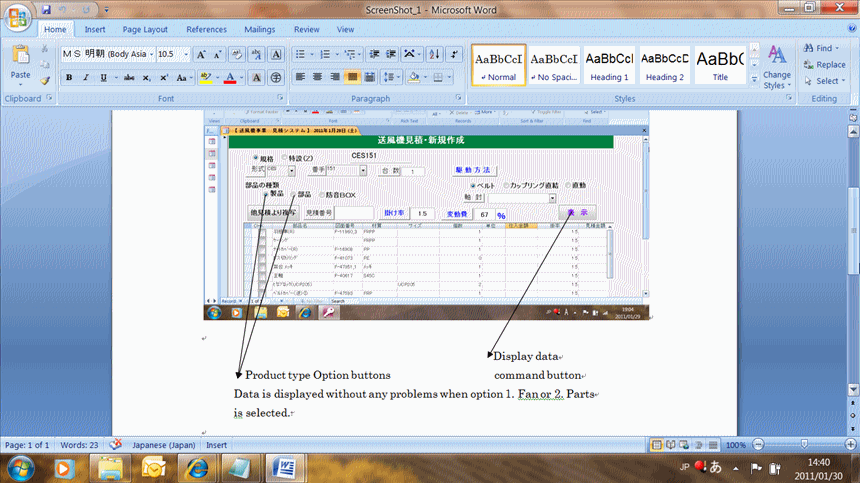
Task: Open the Paragraph dialog launcher
Action: 459,98
